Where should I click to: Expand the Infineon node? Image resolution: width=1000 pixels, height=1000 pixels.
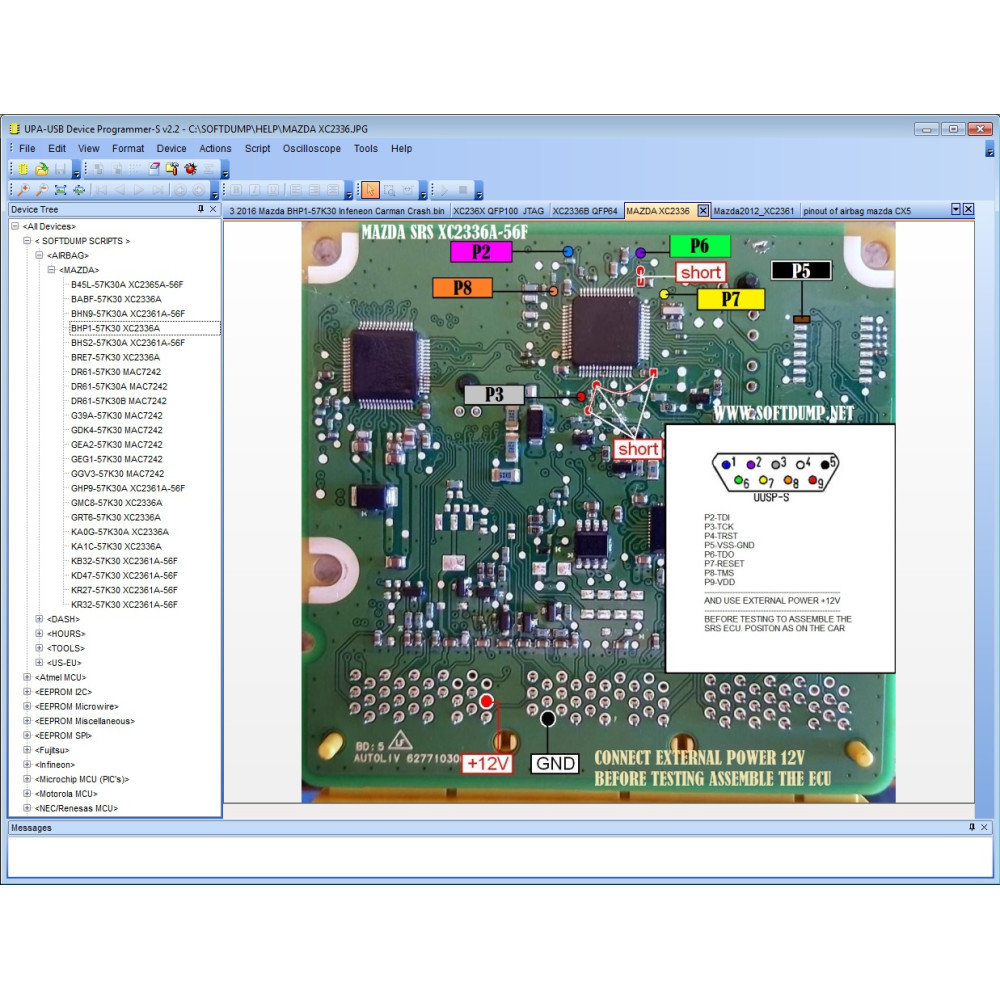(27, 765)
